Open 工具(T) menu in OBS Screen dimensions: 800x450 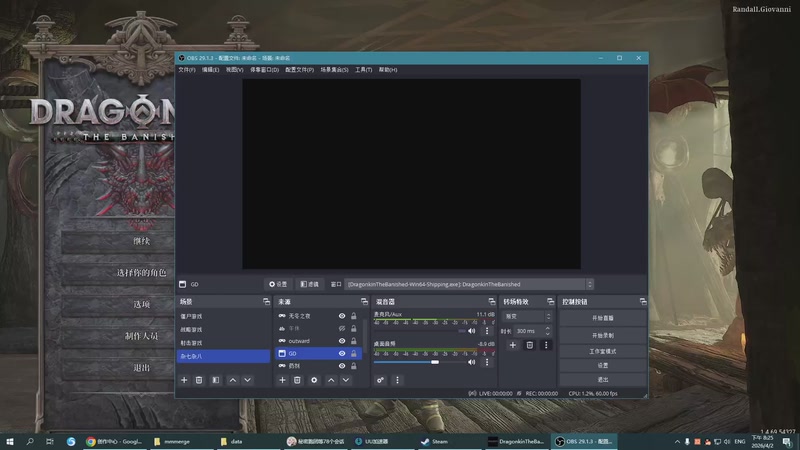pos(363,70)
